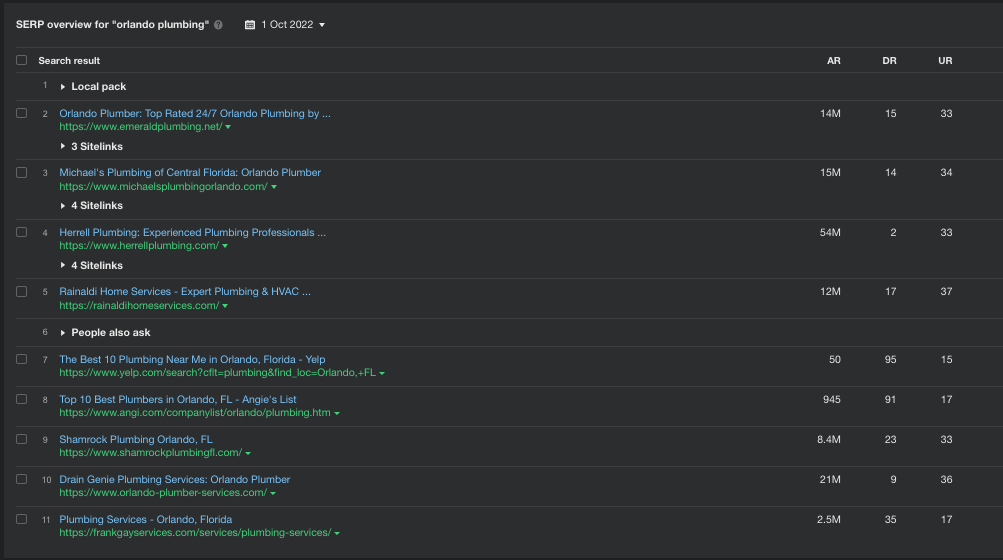Click the DR column header
The width and height of the screenshot is (1003, 560).
coord(889,61)
